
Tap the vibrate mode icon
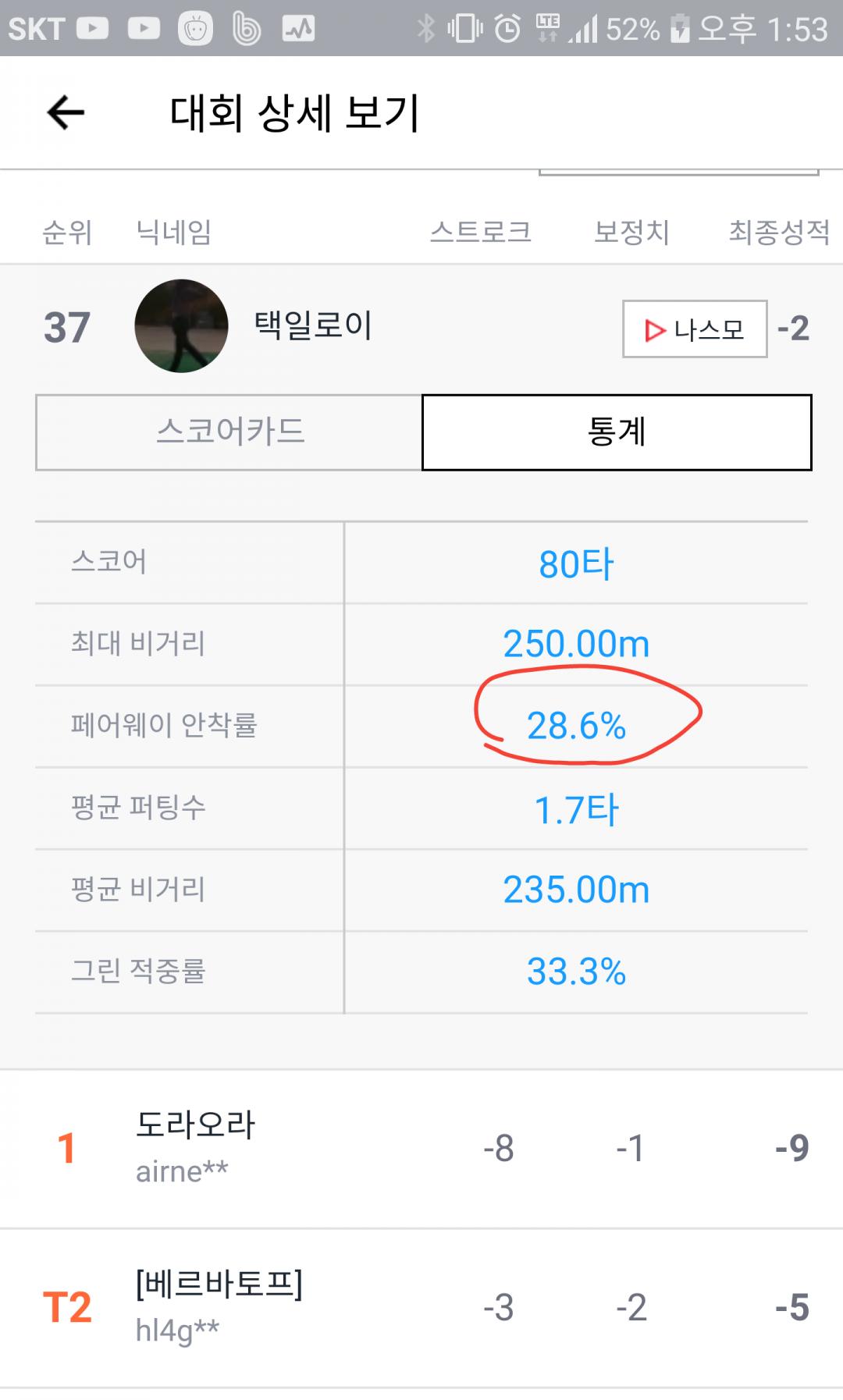click(x=465, y=30)
